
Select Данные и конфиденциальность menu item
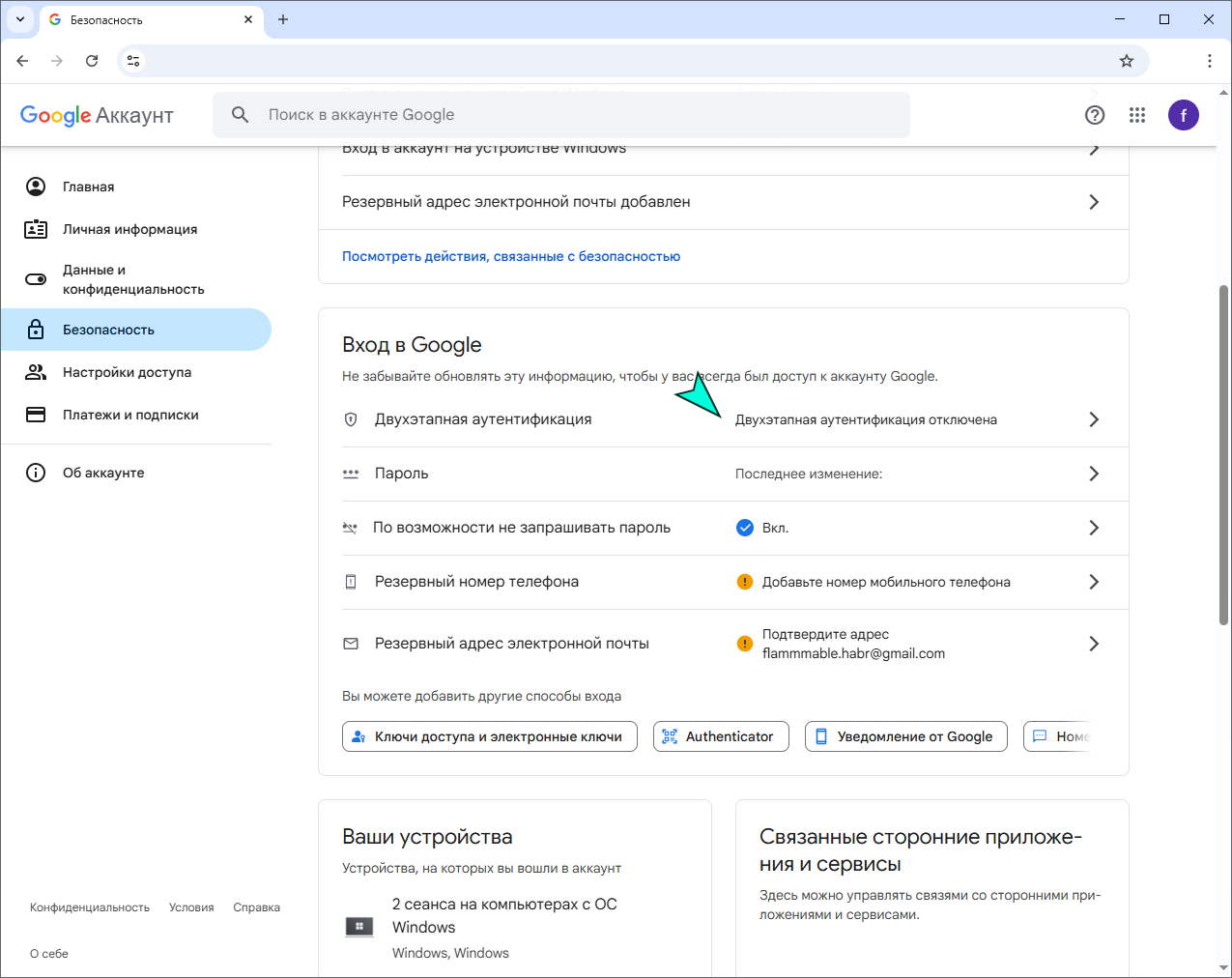pos(132,279)
